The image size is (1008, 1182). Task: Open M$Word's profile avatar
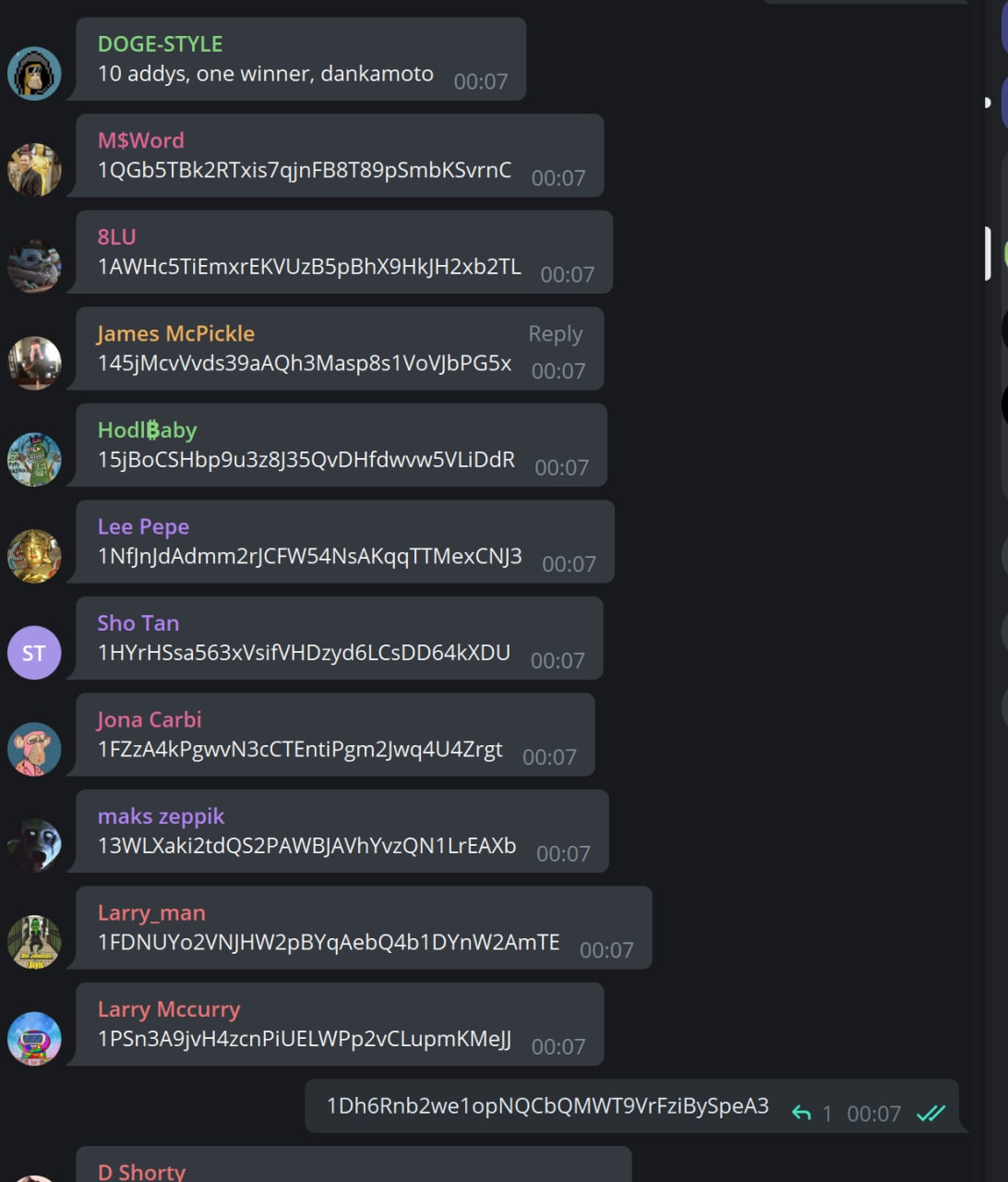tap(34, 170)
